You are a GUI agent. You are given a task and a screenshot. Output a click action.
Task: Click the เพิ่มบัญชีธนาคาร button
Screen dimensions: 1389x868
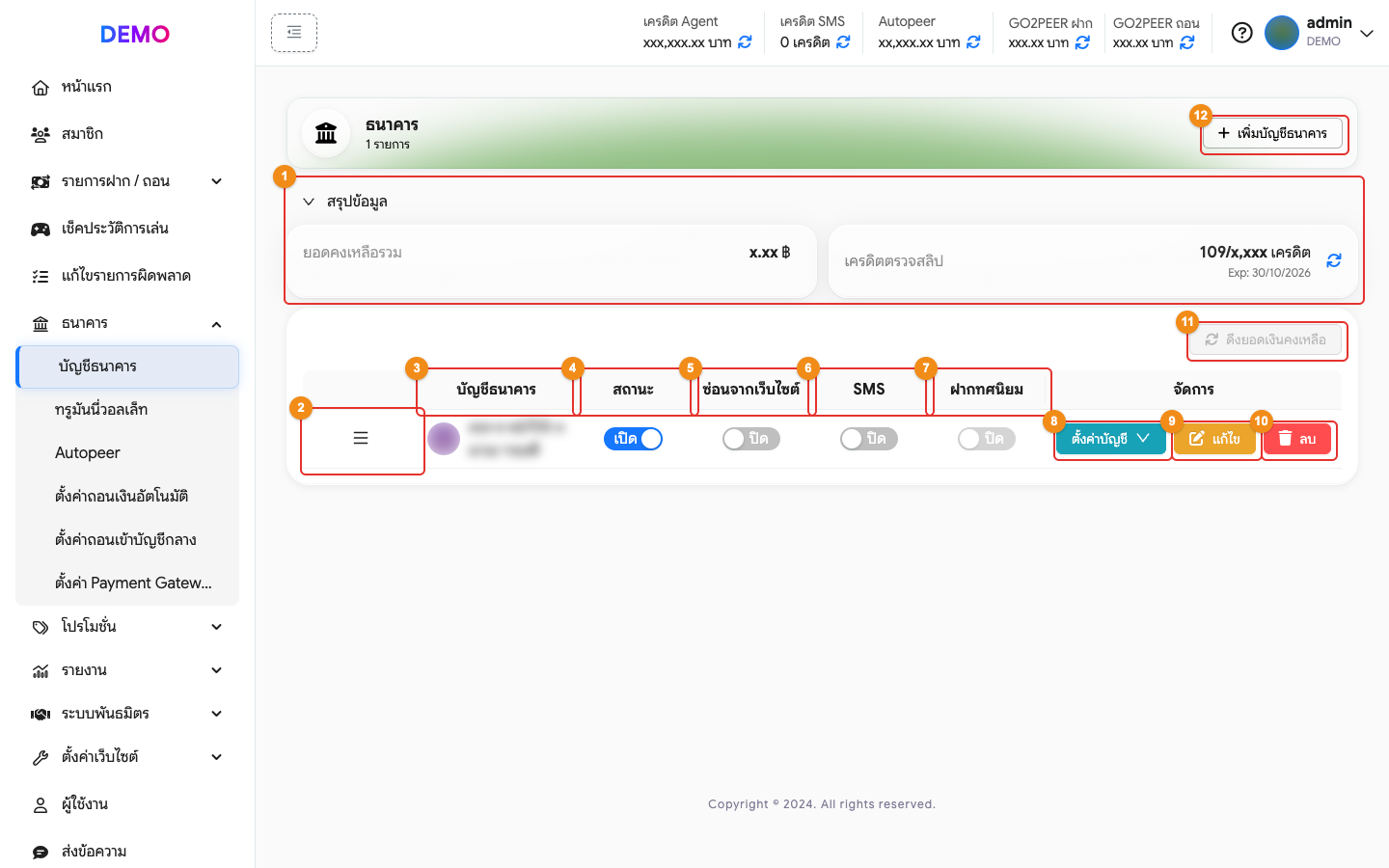(1272, 133)
